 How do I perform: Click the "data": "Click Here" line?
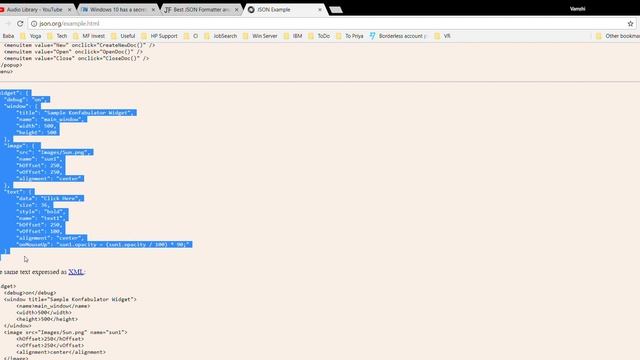click(x=50, y=198)
